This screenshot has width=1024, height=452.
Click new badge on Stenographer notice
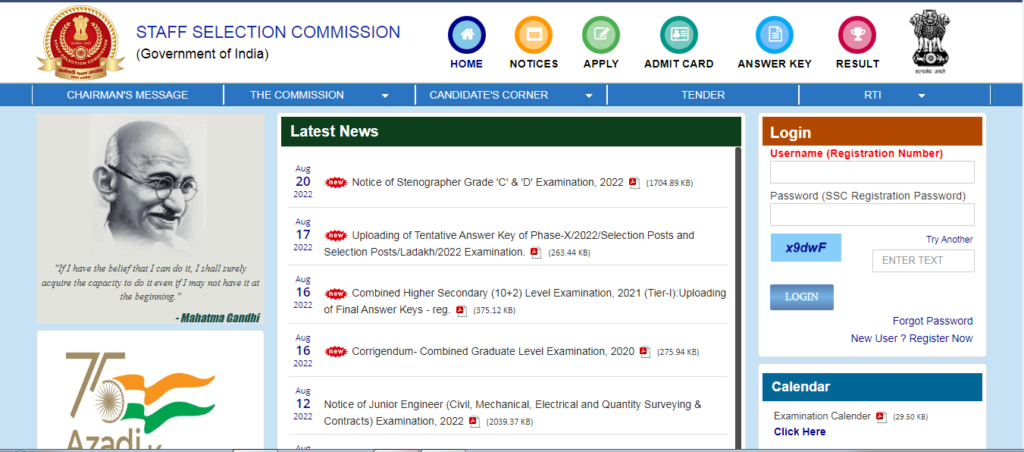(x=336, y=183)
